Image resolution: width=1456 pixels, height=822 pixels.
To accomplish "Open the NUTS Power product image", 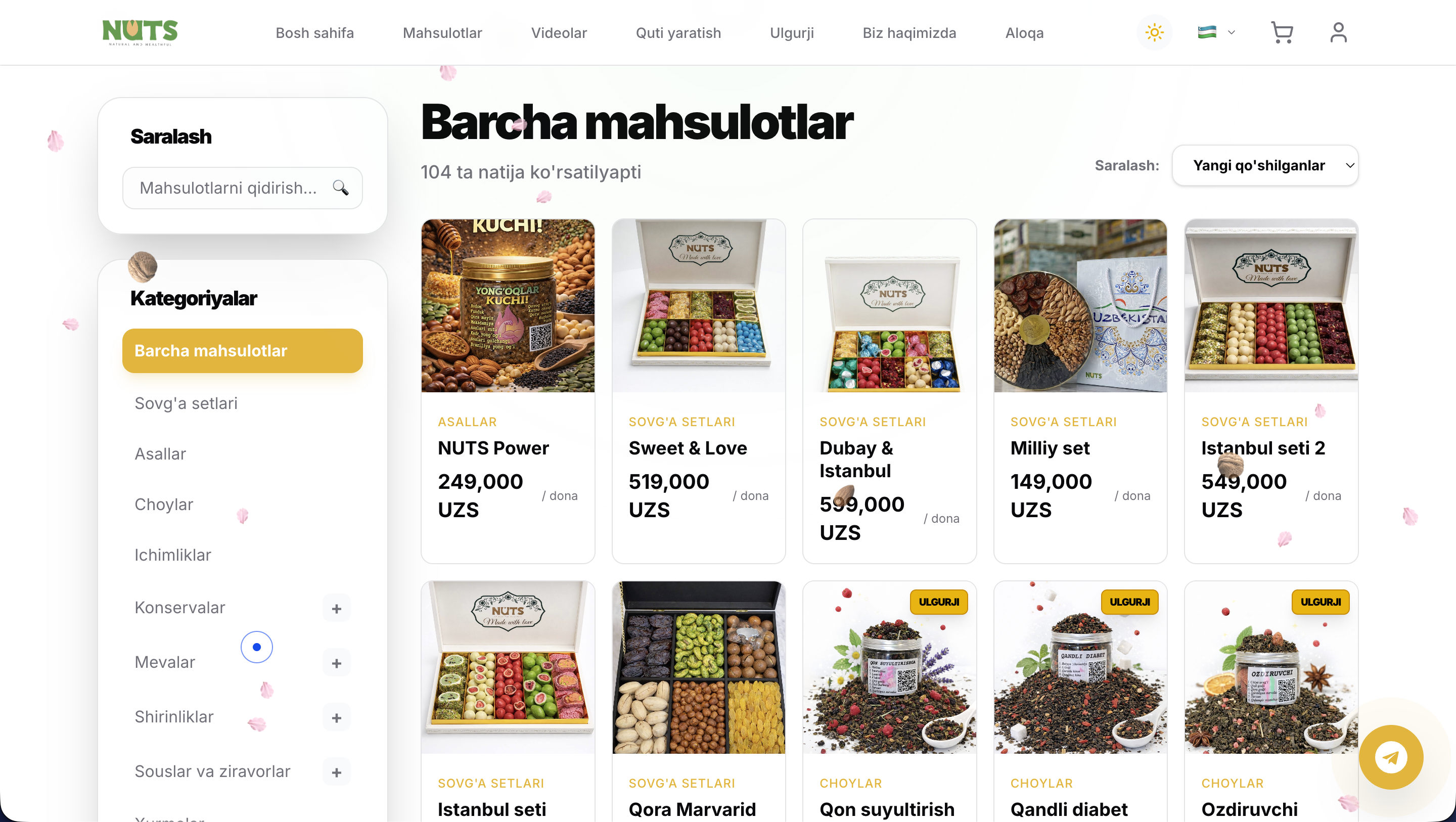I will (x=508, y=306).
